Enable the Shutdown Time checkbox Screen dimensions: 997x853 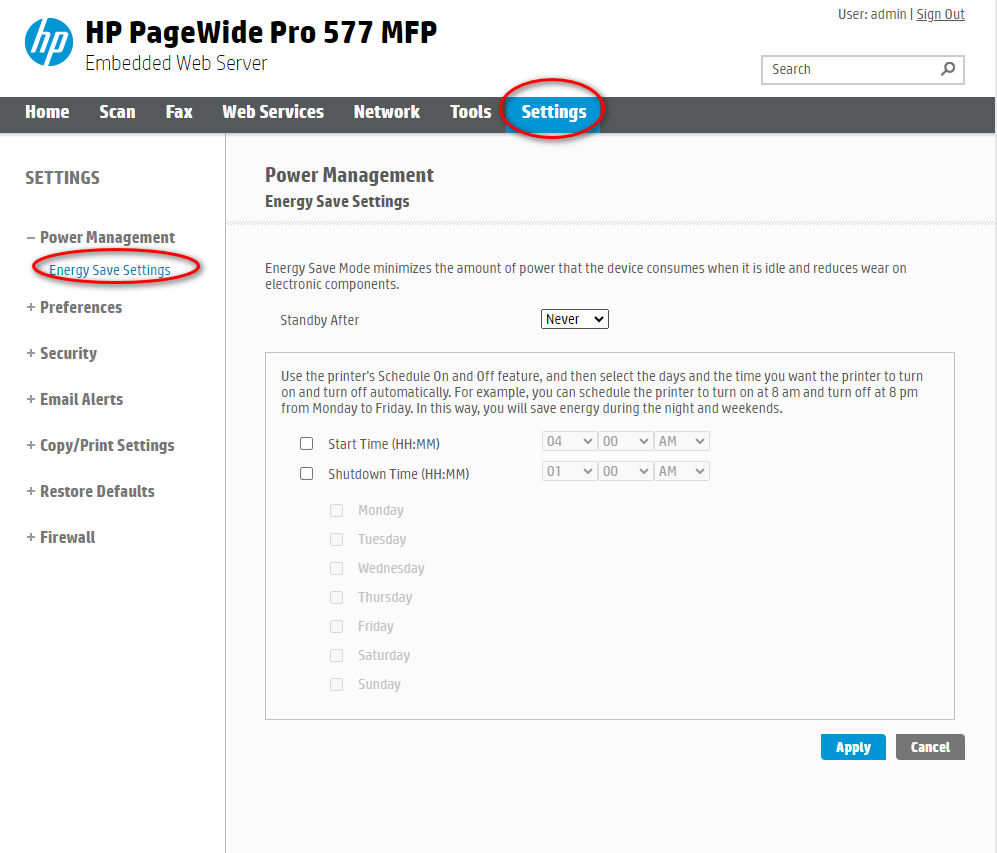pos(306,473)
